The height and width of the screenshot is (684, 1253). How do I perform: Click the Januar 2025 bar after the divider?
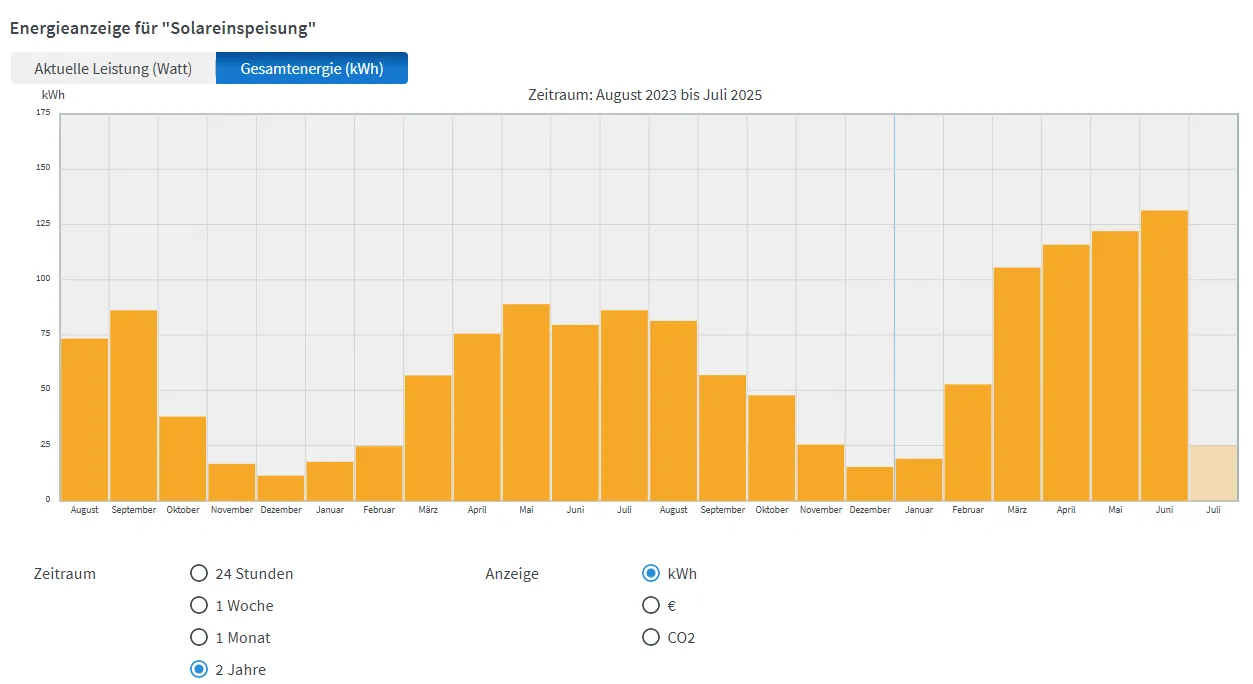point(919,479)
